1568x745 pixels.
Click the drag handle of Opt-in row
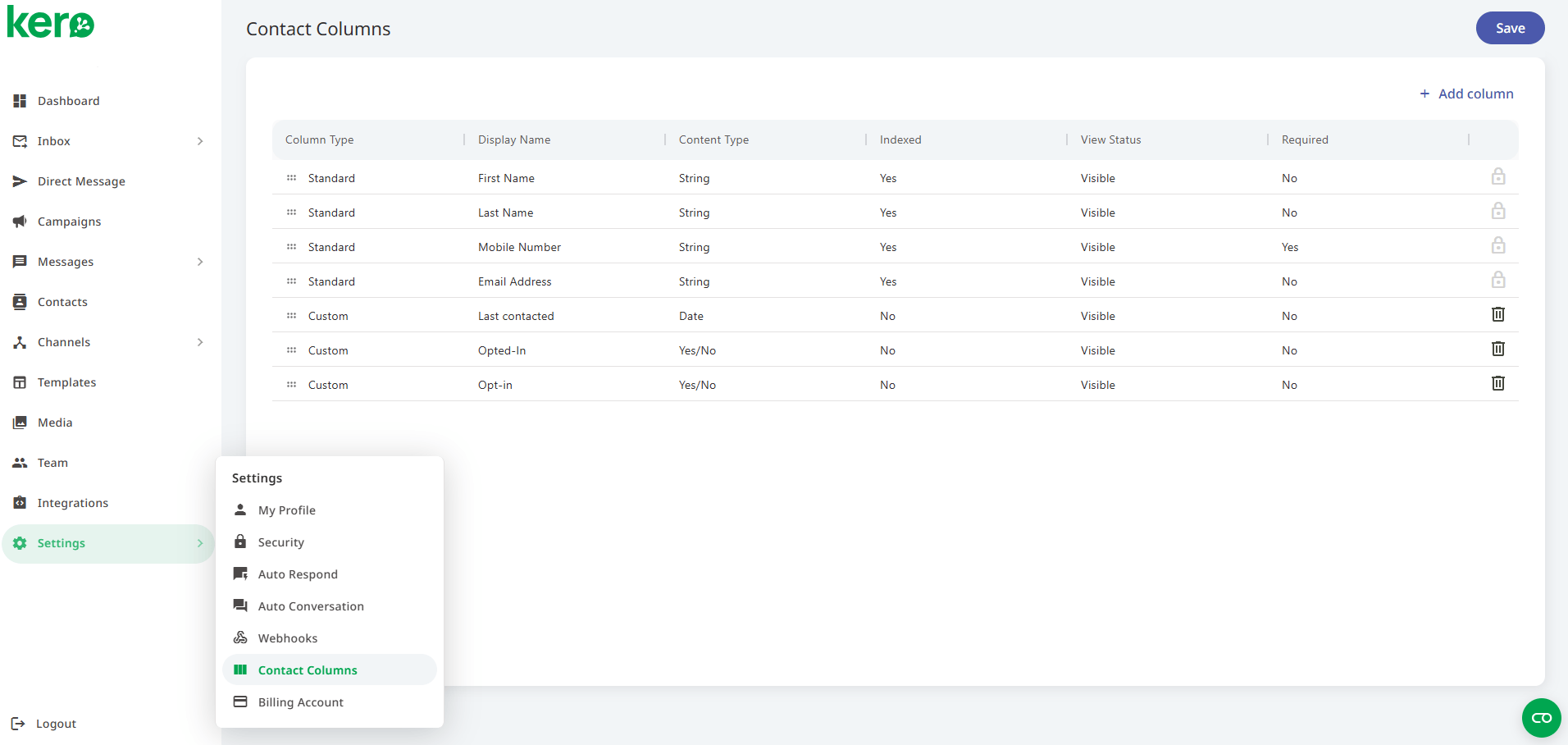(291, 385)
